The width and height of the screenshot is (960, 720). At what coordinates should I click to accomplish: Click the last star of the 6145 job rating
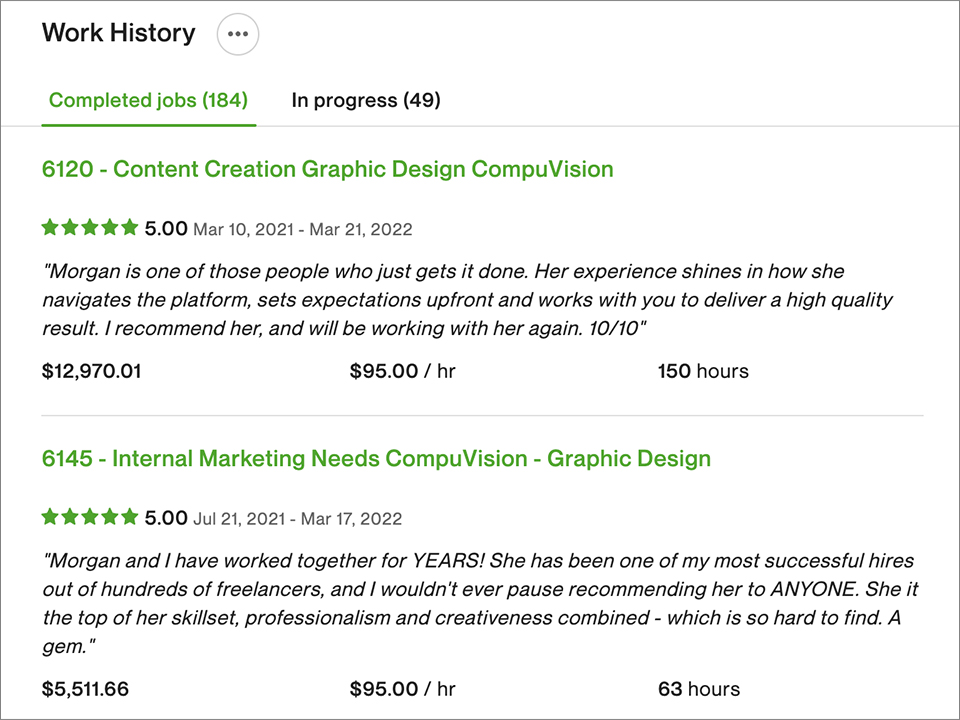[129, 517]
